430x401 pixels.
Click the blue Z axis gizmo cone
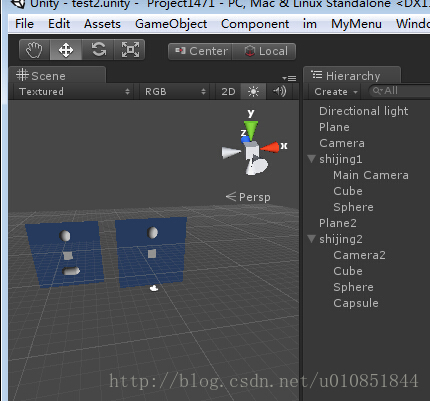pos(244,139)
